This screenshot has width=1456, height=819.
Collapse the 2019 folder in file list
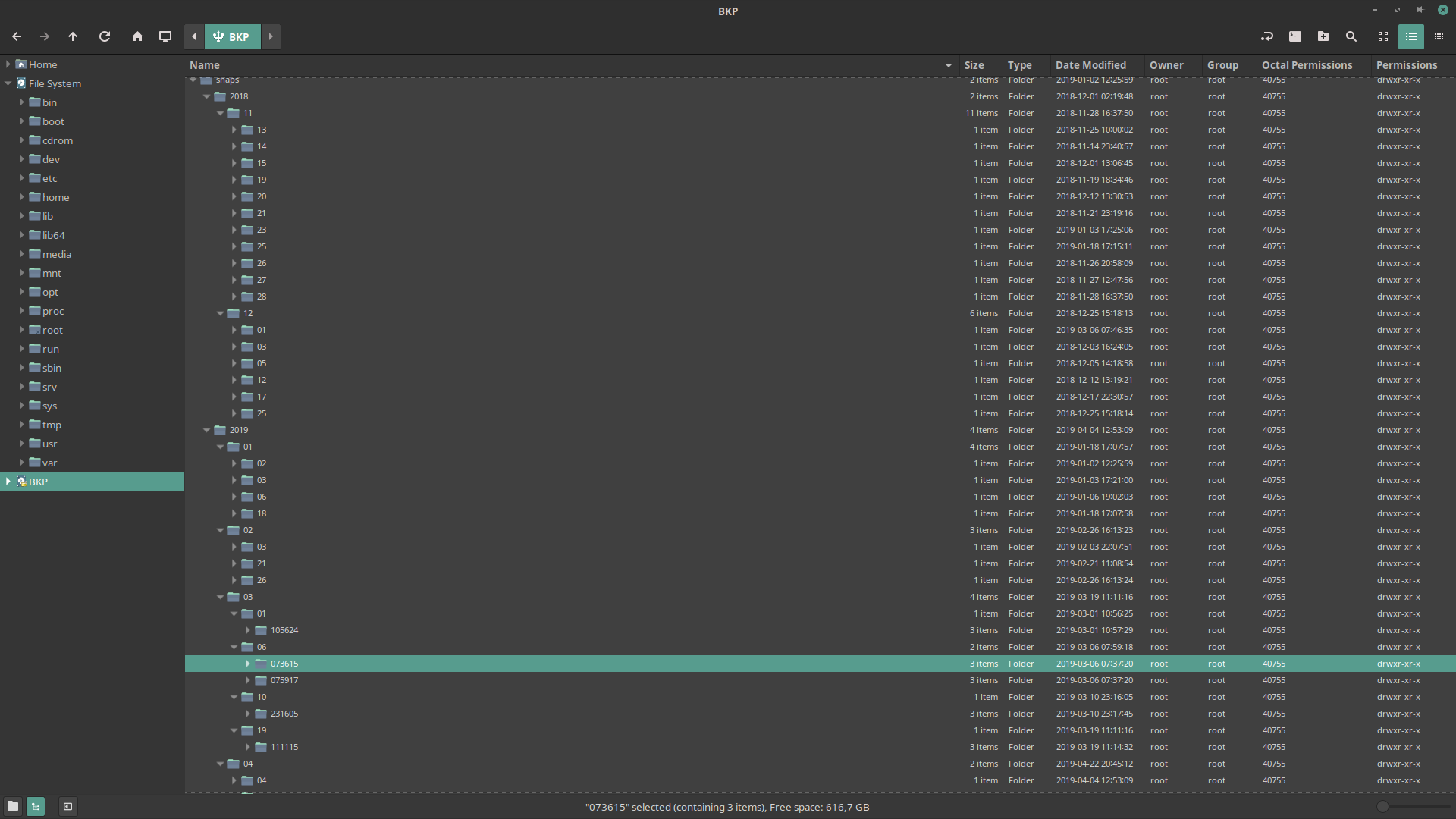[x=207, y=430]
